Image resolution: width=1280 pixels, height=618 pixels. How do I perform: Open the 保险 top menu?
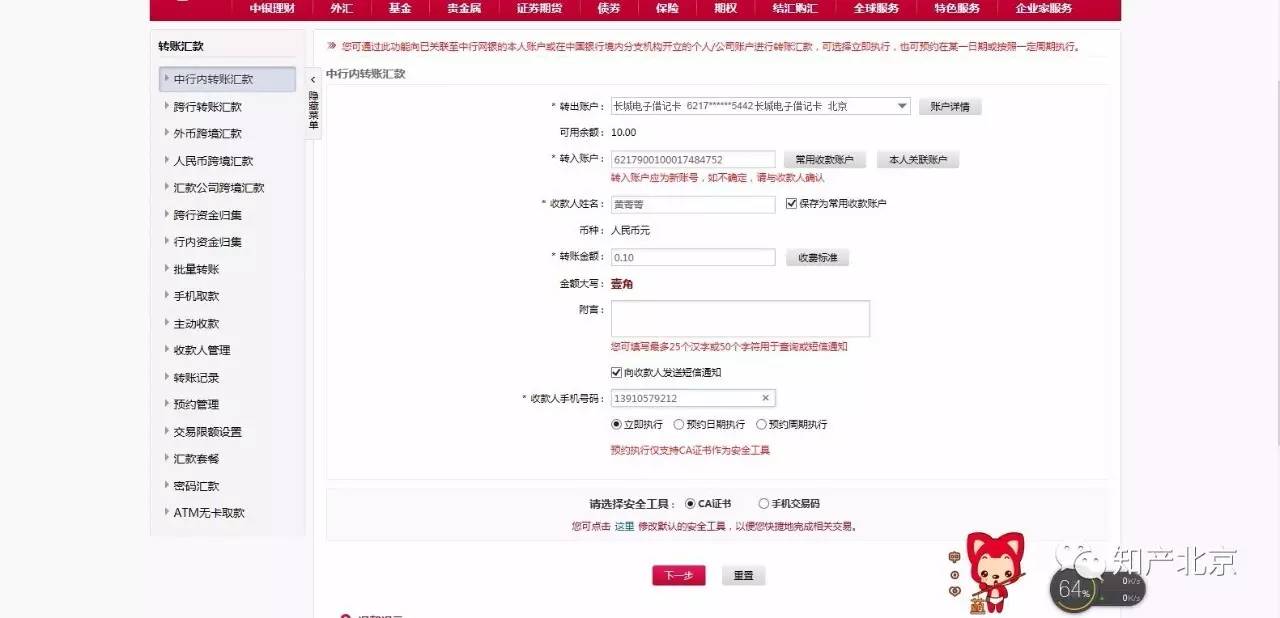667,8
